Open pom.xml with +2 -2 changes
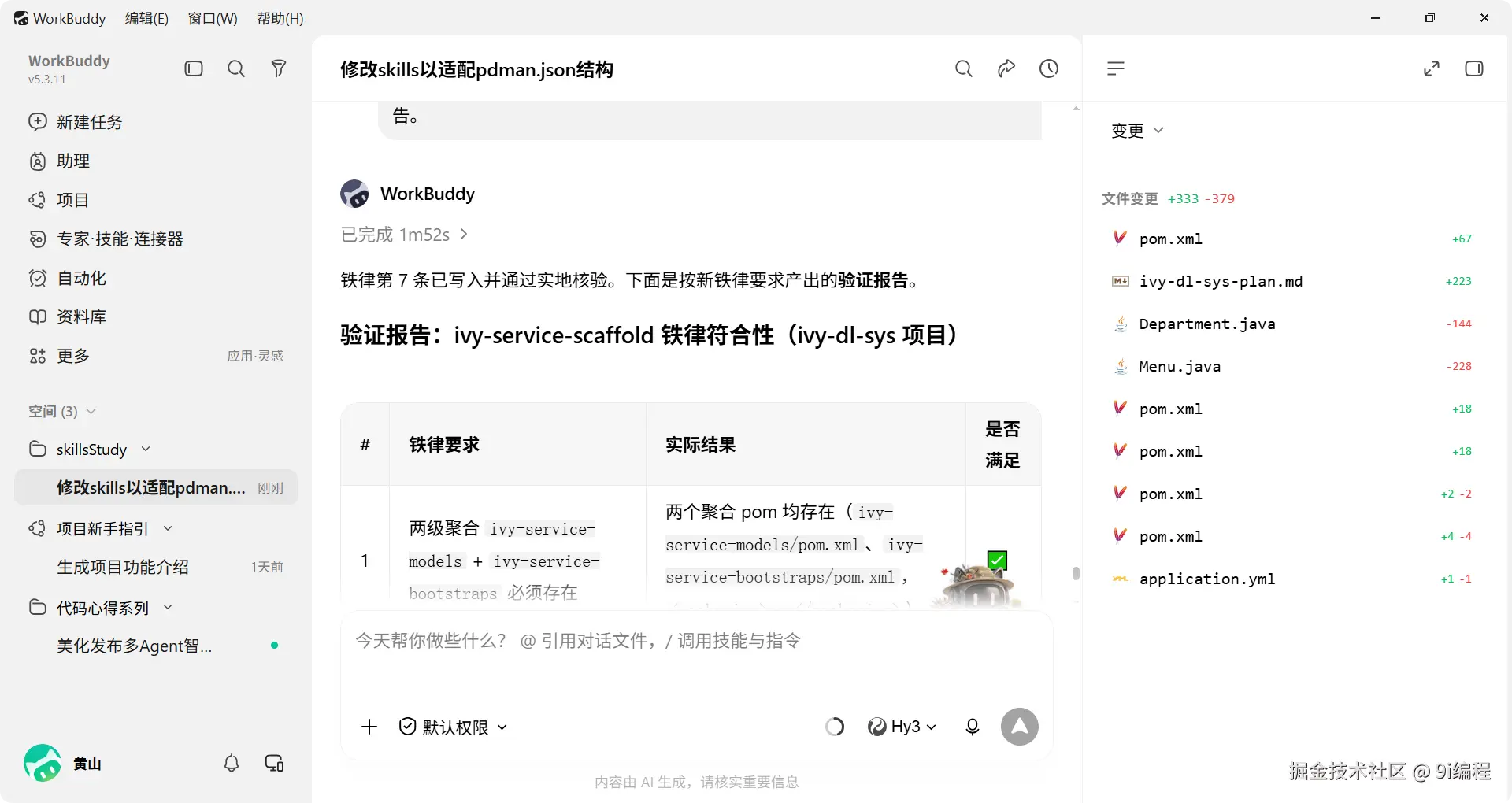This screenshot has height=803, width=1512. [1293, 494]
